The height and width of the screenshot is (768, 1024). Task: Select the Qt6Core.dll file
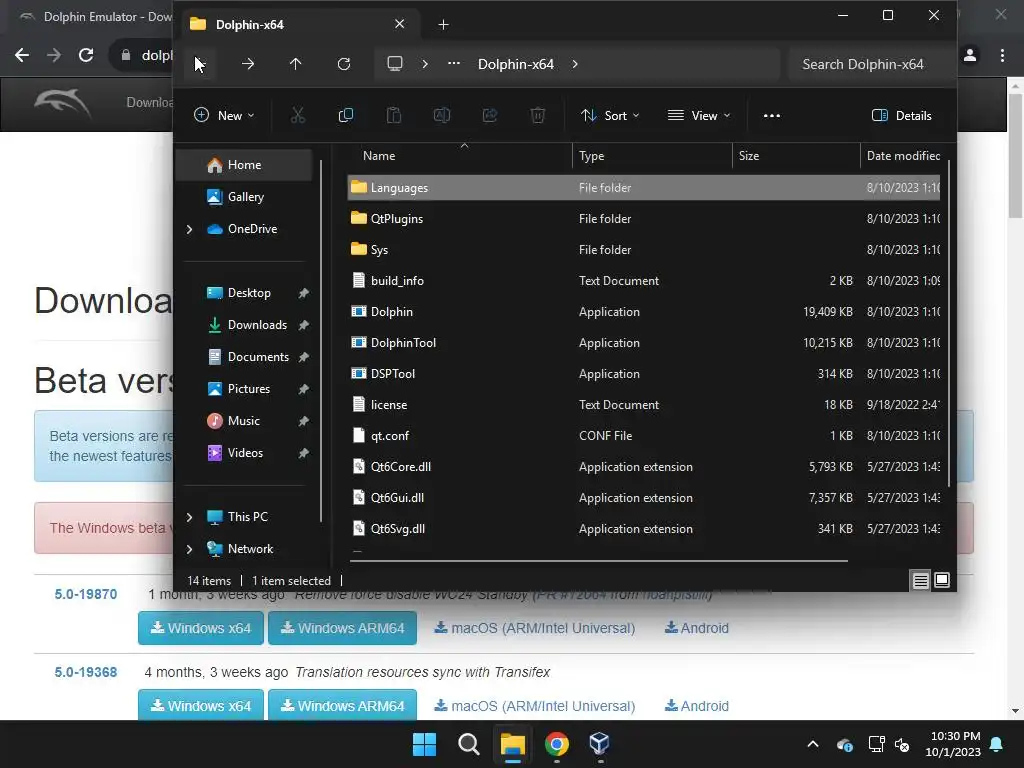coord(643,467)
